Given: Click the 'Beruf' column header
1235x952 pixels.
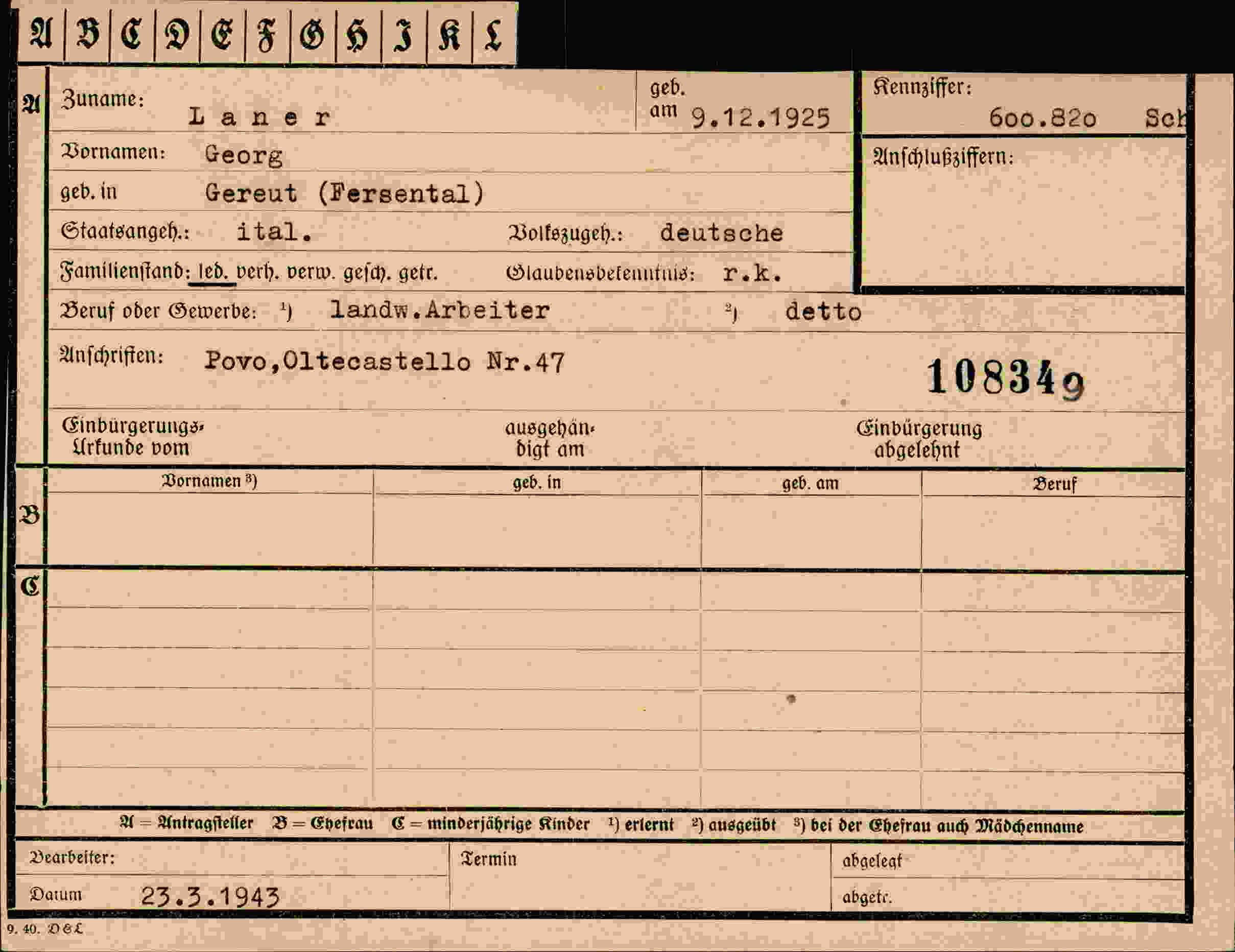Looking at the screenshot, I should pyautogui.click(x=1055, y=485).
